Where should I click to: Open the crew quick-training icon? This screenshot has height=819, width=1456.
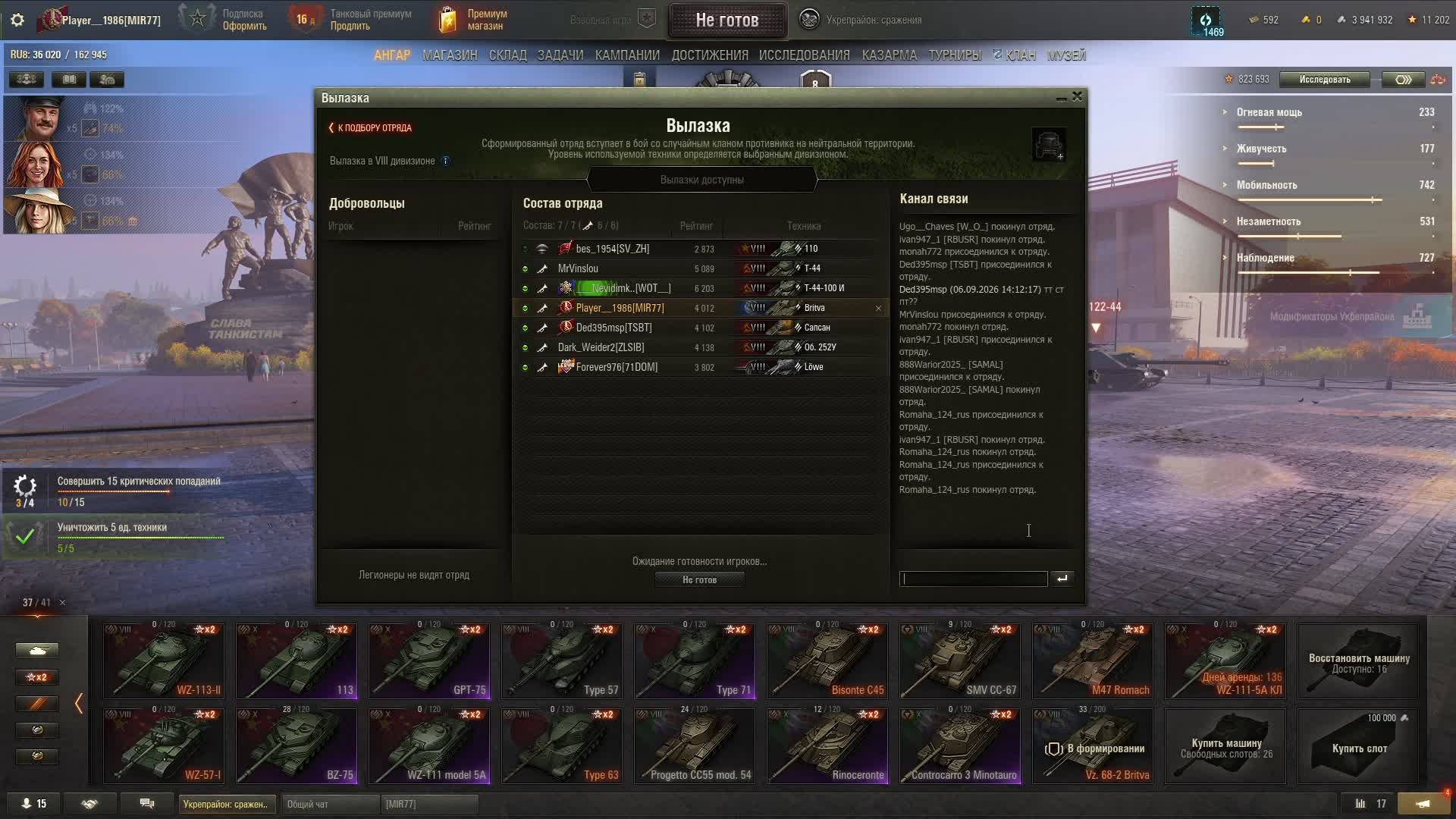pos(107,80)
